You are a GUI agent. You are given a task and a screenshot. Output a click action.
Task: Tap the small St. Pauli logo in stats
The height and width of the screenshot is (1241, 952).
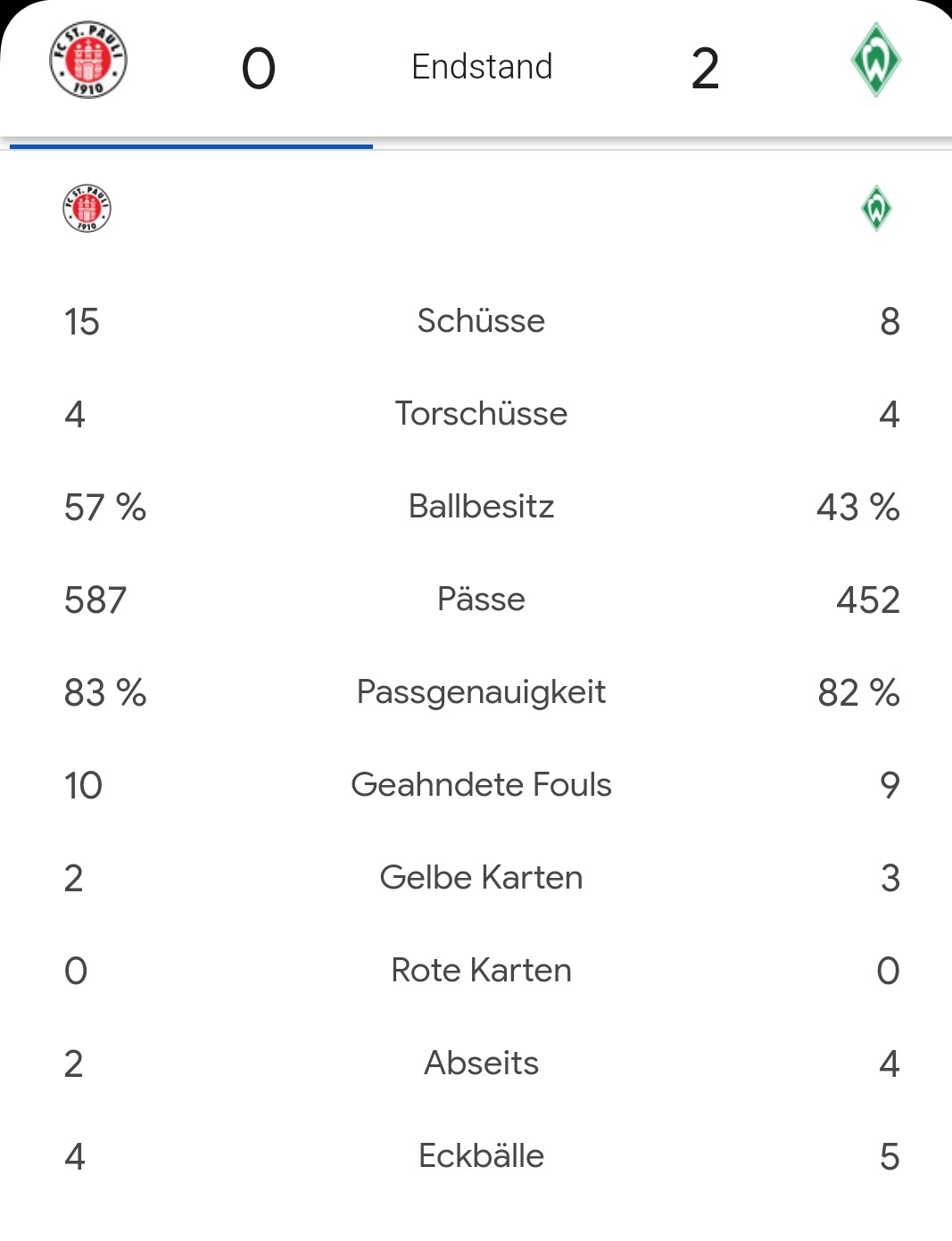click(x=87, y=209)
